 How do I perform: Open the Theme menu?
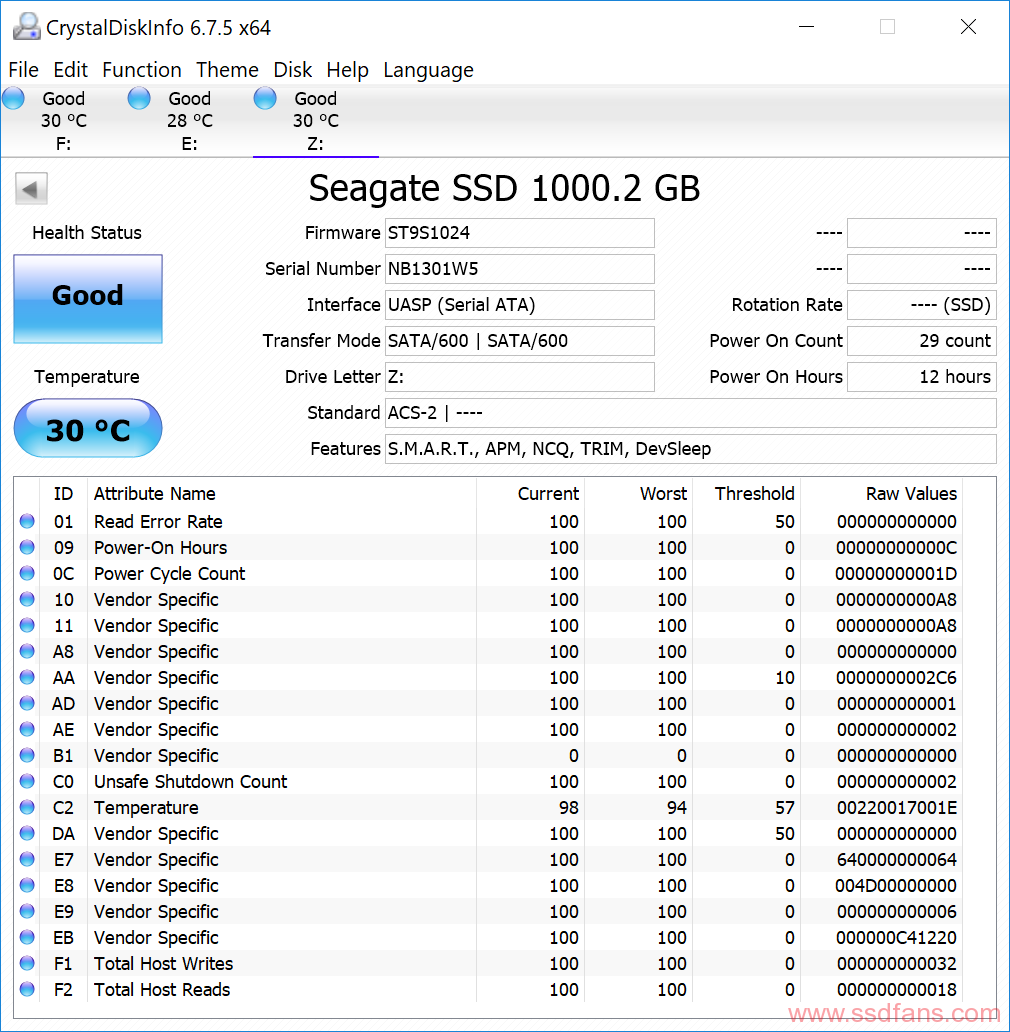(x=227, y=70)
